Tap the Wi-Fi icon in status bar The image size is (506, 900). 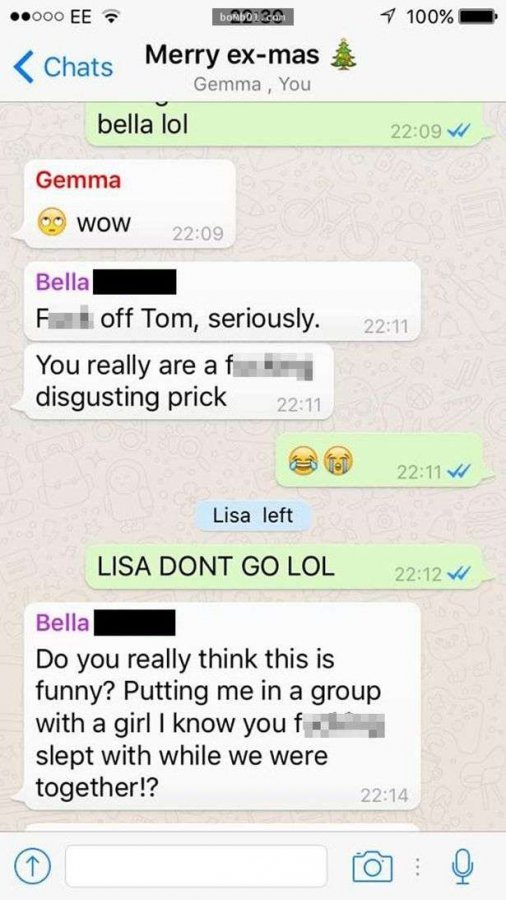tap(110, 17)
